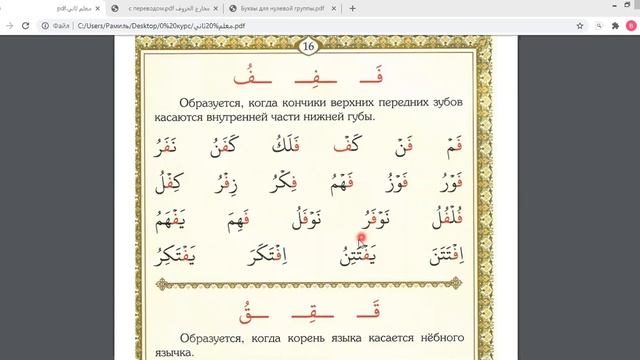
Task: Click the word 'язычка.' at page bottom
Action: [174, 353]
